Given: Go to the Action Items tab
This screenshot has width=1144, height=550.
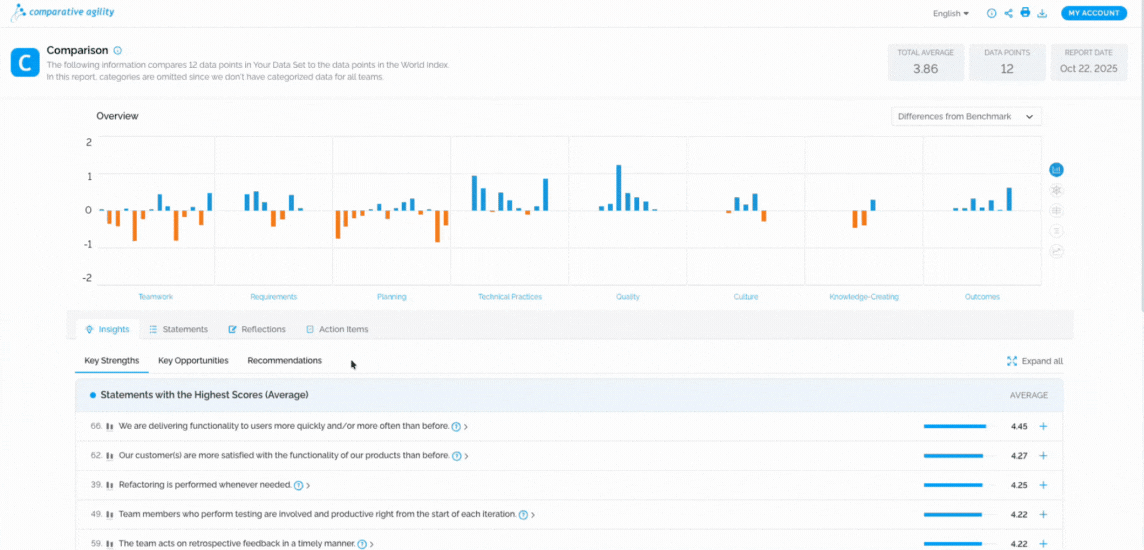Looking at the screenshot, I should point(337,329).
